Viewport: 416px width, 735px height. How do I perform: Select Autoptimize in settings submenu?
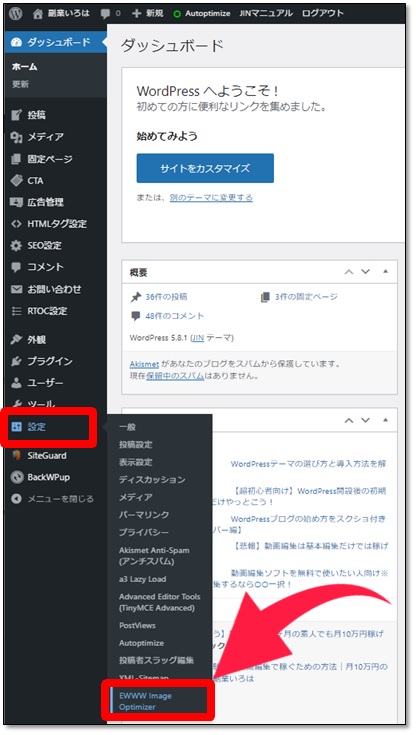[x=142, y=643]
